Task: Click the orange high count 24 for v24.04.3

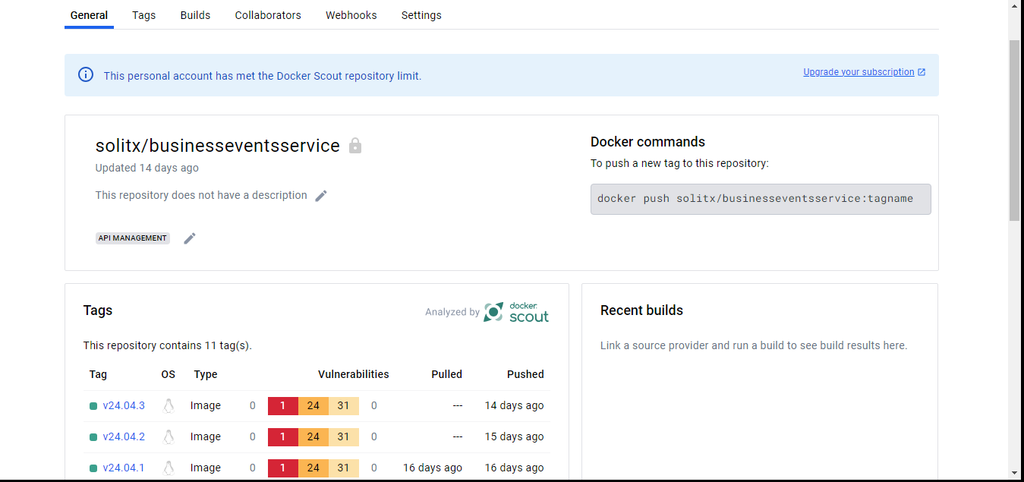Action: click(x=313, y=406)
